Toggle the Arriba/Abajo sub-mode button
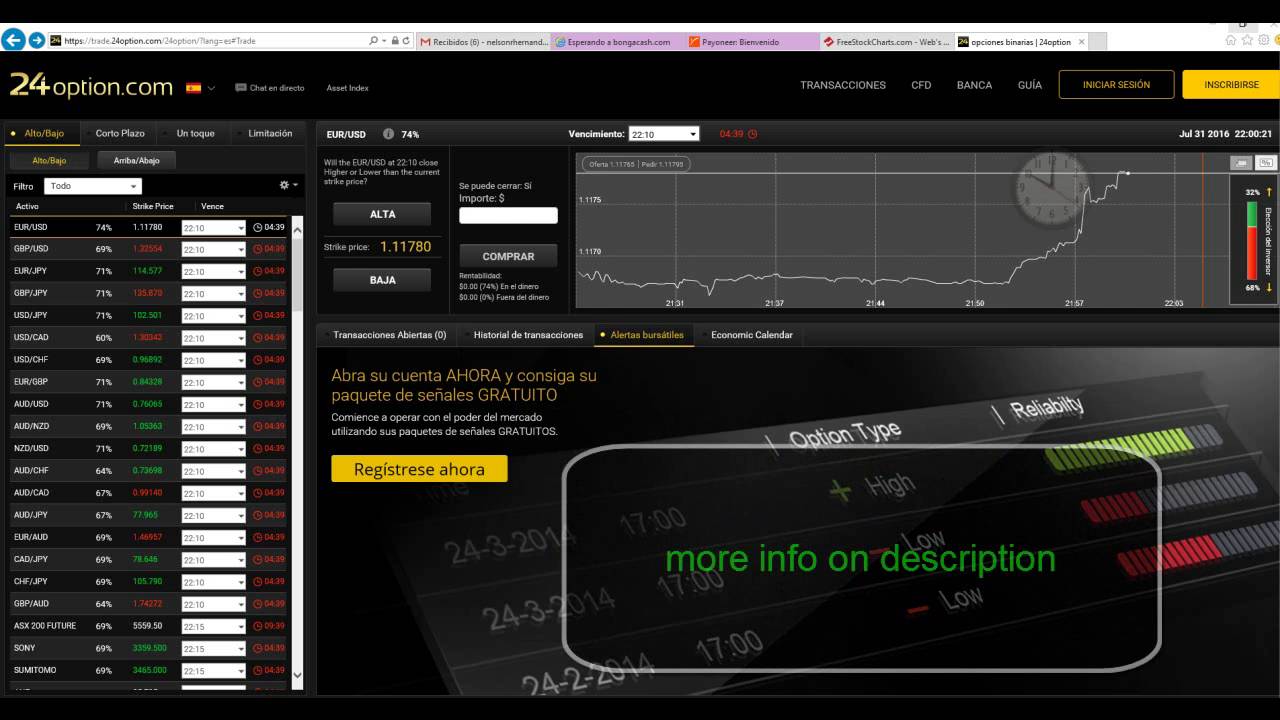The image size is (1280, 720). [x=137, y=160]
